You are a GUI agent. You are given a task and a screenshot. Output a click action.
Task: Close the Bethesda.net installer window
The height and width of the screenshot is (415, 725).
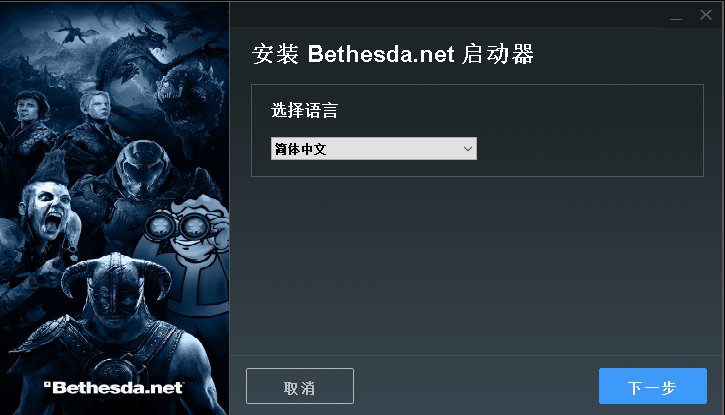(x=706, y=15)
